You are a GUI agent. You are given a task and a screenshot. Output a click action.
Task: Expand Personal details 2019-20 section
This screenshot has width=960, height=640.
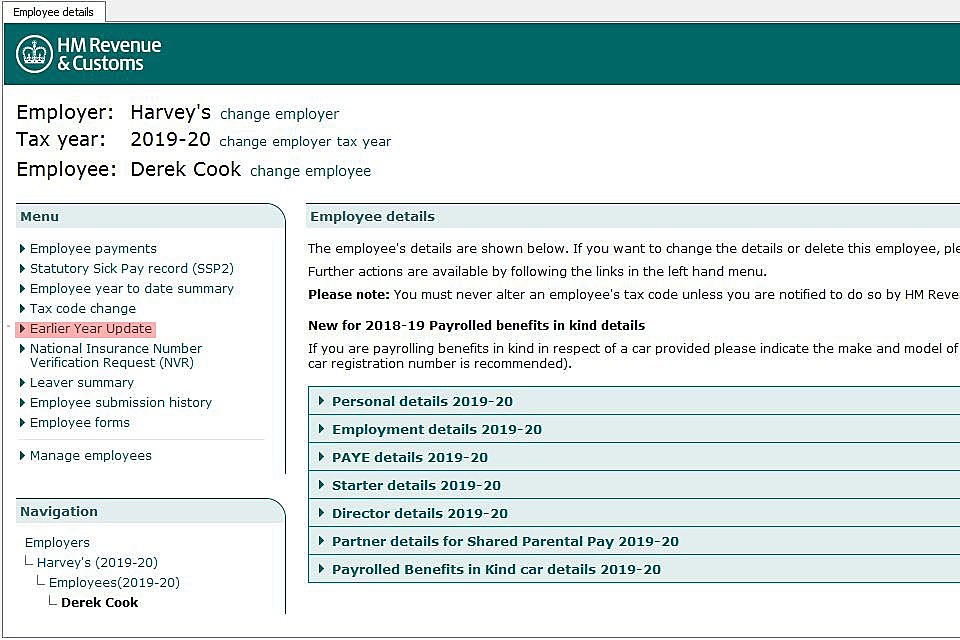point(422,402)
